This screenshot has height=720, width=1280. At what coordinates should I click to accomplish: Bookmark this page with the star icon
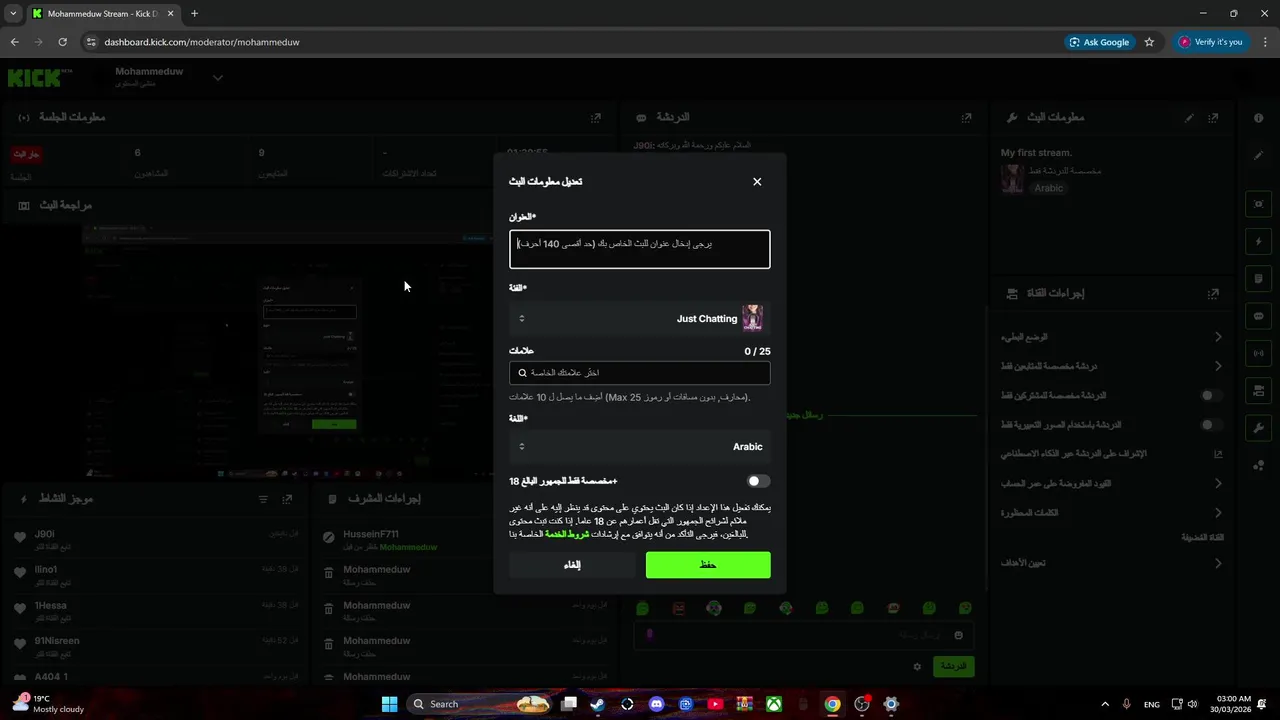(x=1150, y=42)
